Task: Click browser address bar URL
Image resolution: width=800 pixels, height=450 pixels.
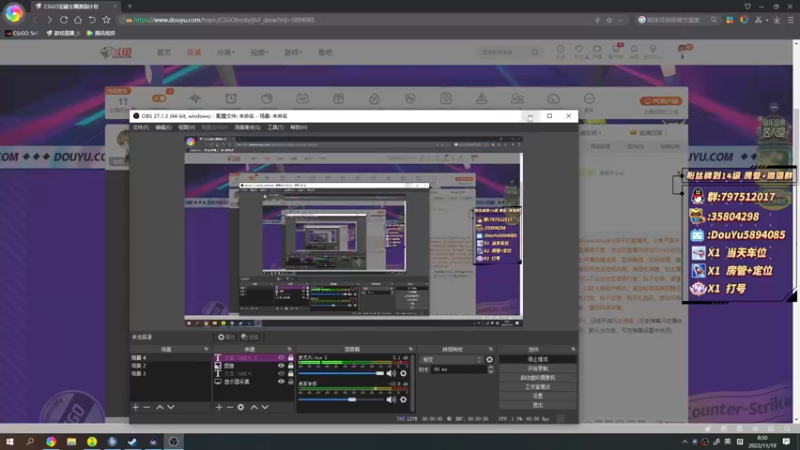Action: click(x=224, y=20)
